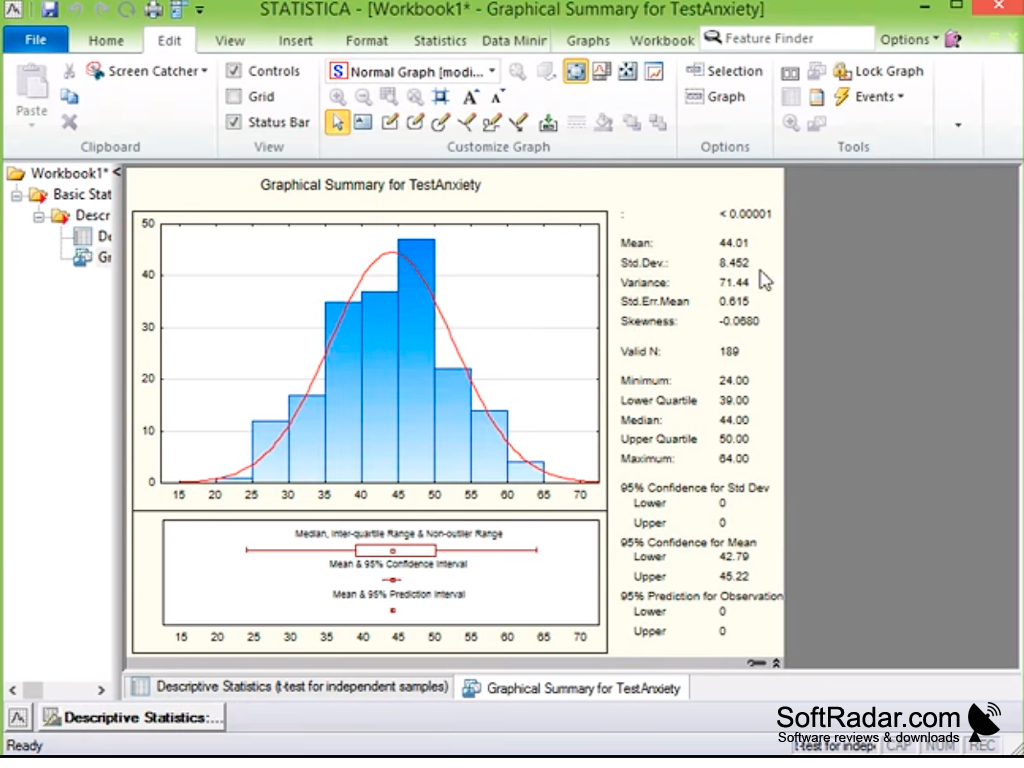Click the line chart graph icon

click(654, 71)
